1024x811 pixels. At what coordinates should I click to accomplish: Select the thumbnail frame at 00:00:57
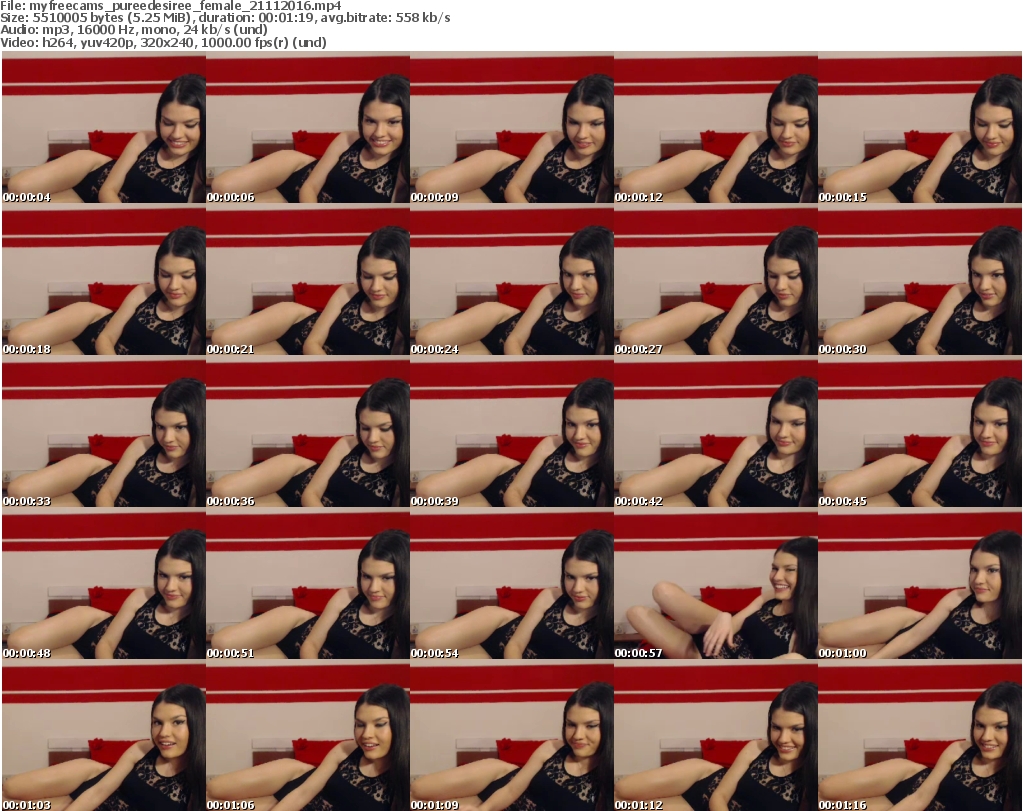[x=716, y=584]
